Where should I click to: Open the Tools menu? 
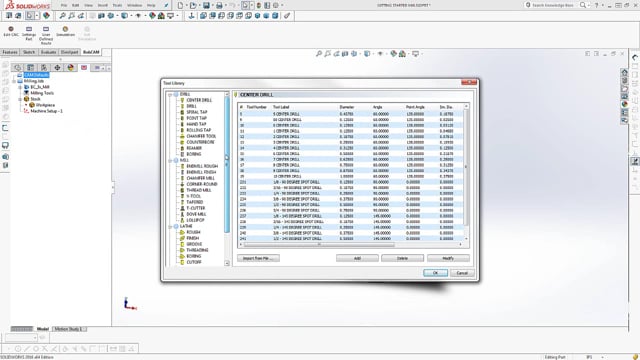click(x=117, y=5)
